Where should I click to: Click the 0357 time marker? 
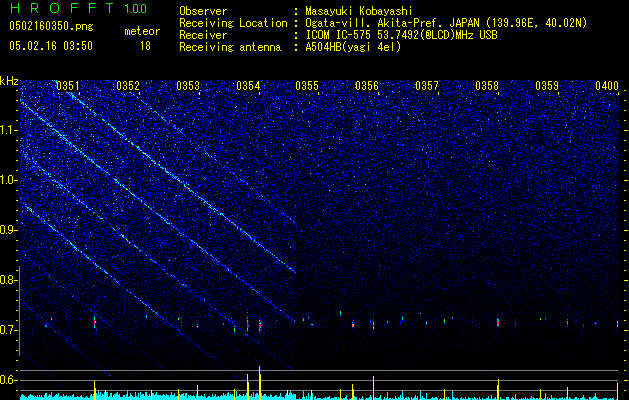(x=427, y=86)
